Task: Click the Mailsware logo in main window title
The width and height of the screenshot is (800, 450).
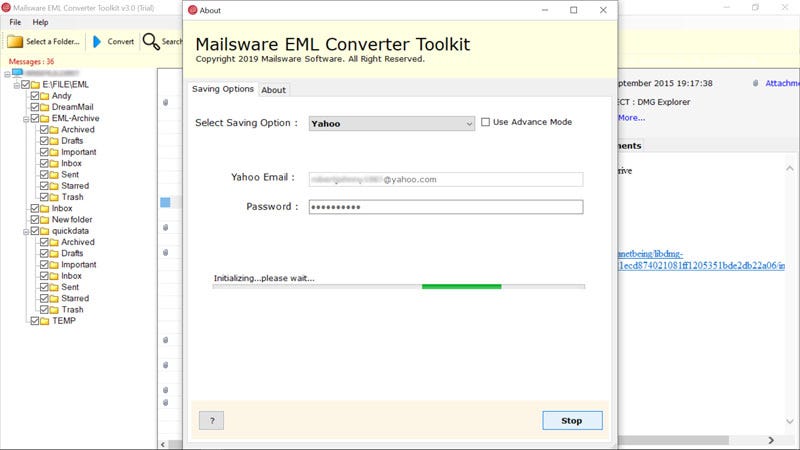Action: click(x=6, y=8)
